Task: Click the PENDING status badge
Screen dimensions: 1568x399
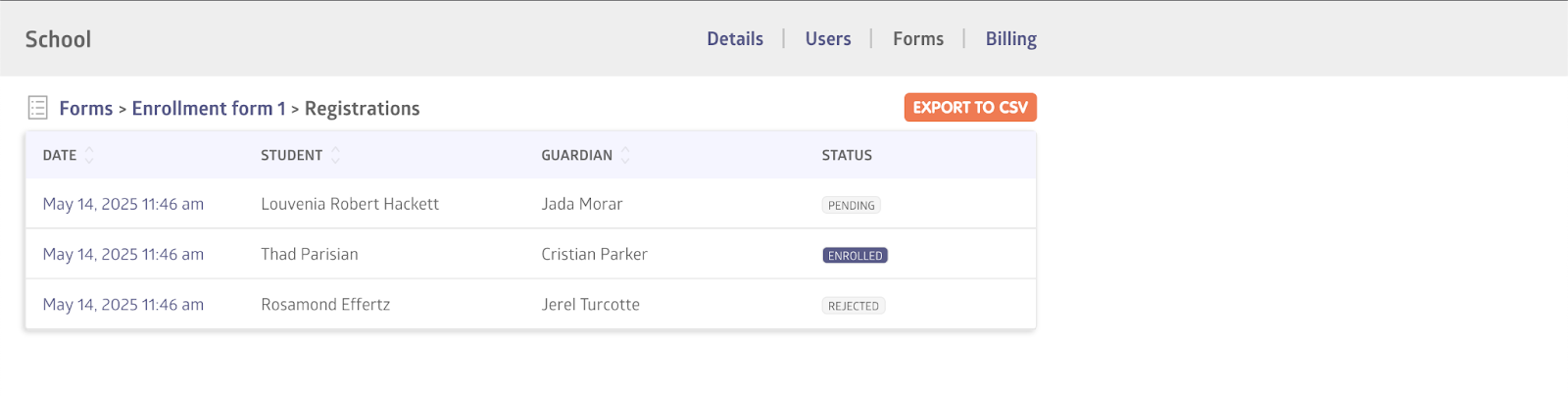Action: point(851,205)
